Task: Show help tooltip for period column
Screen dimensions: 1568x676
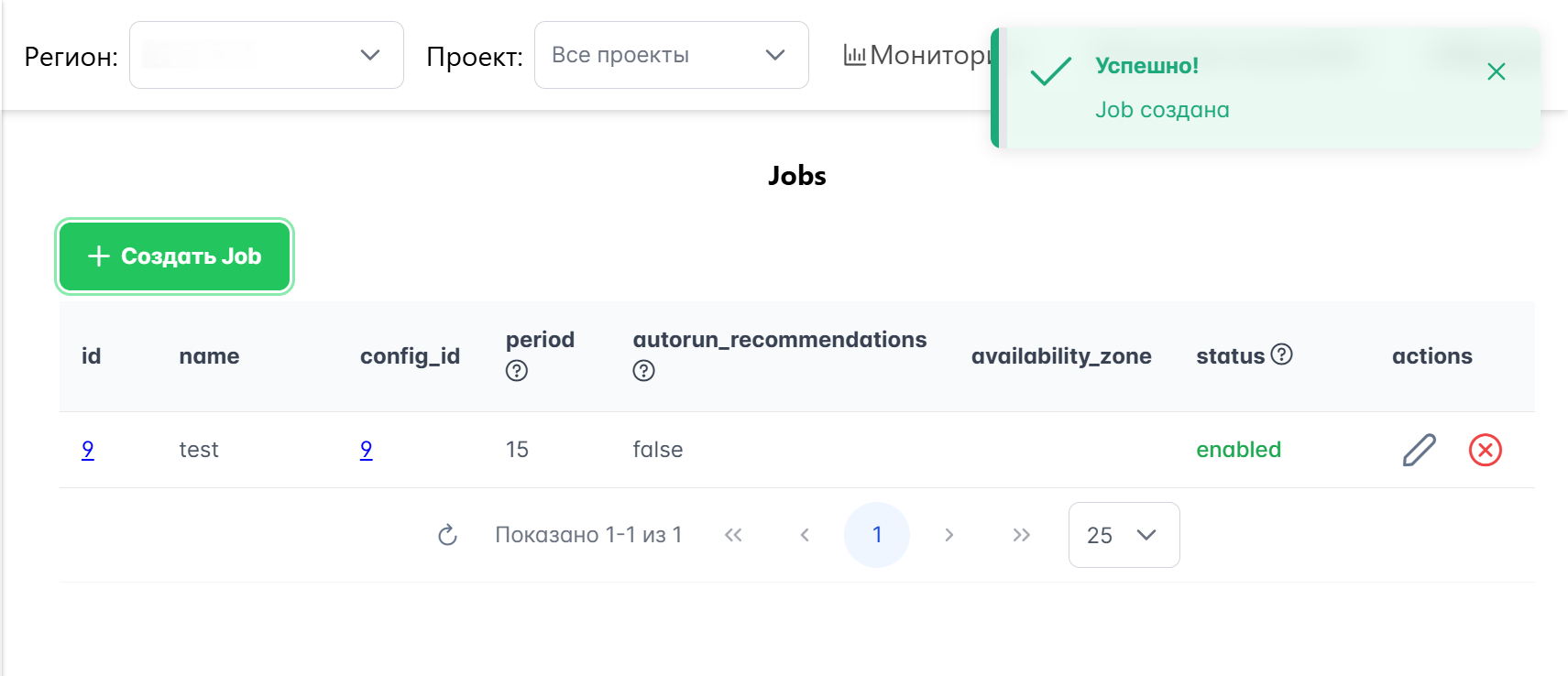Action: 517,371
